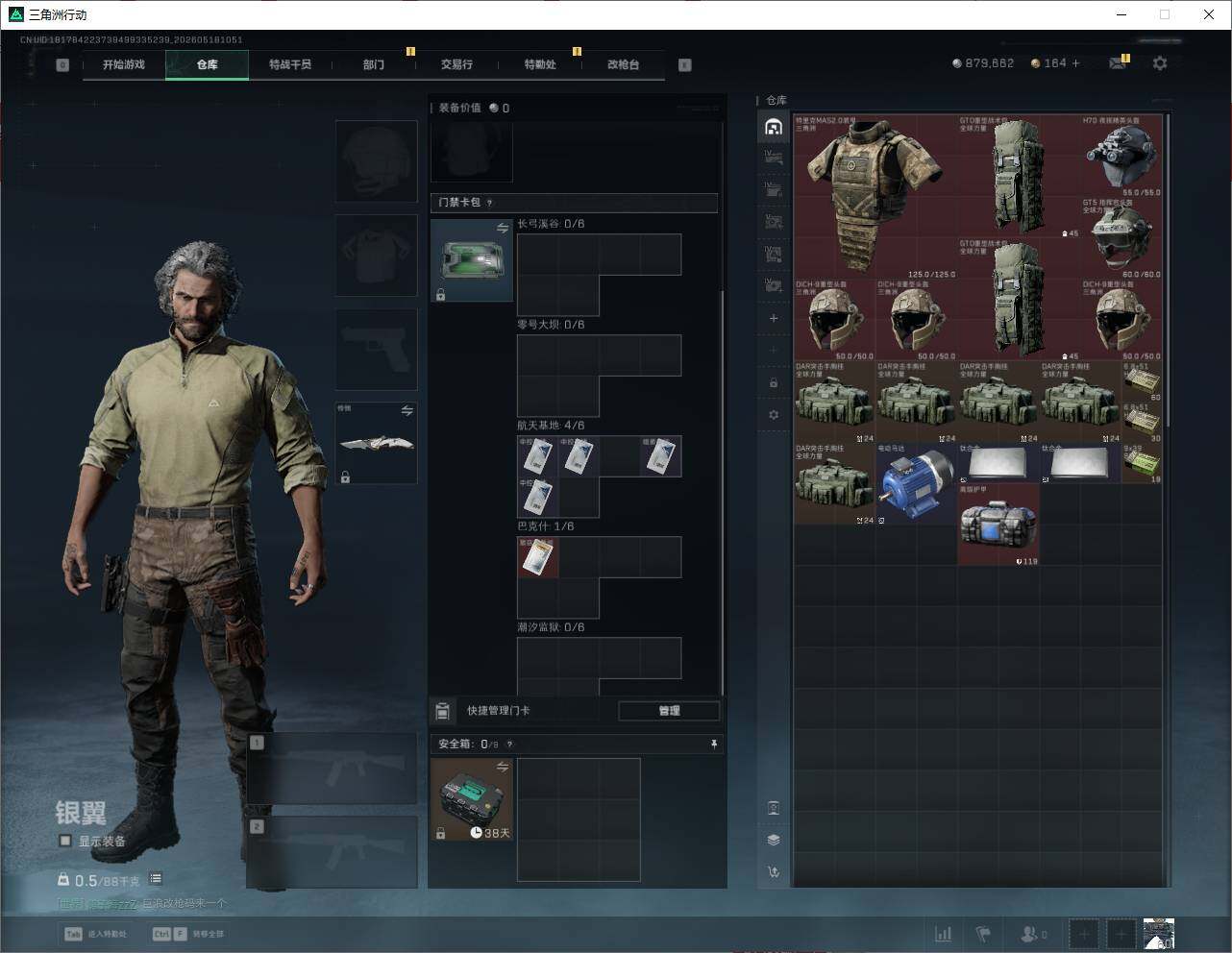Click the green keycard case icon
This screenshot has width=1232, height=953.
tap(472, 260)
